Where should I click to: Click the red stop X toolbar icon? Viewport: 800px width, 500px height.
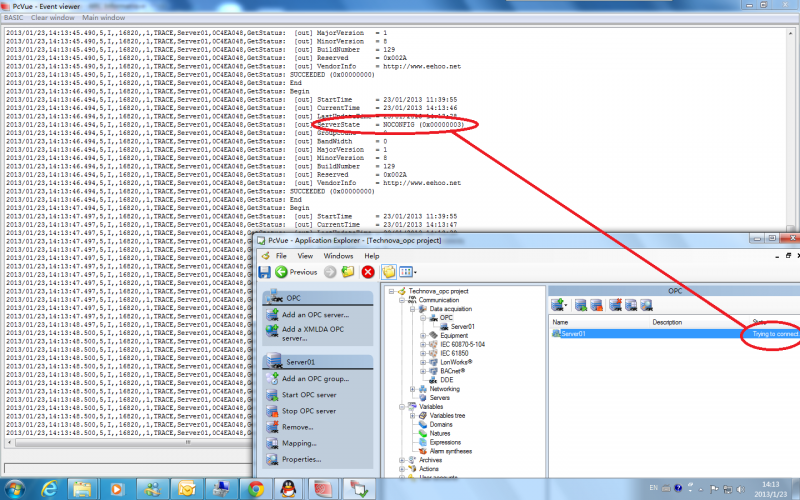368,272
